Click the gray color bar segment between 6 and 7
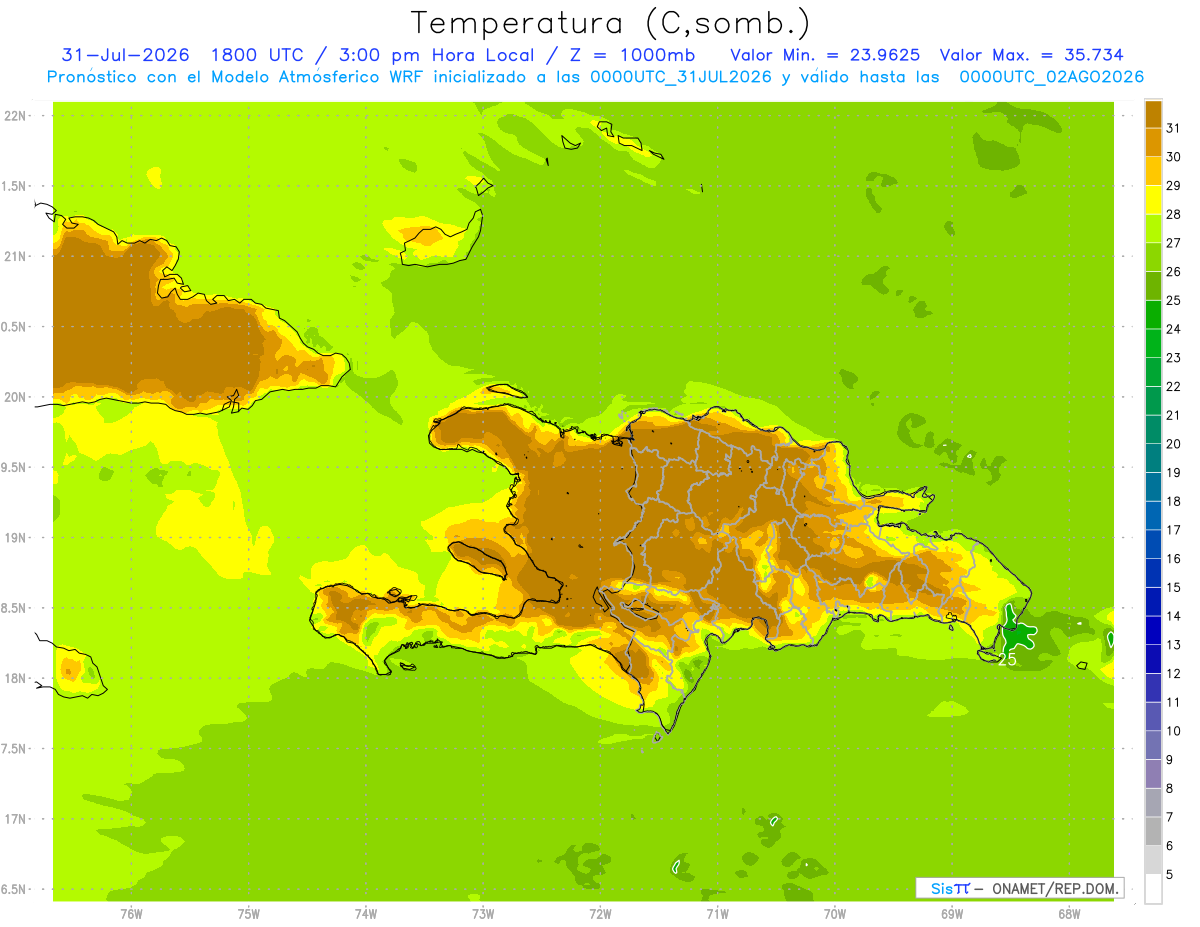This screenshot has width=1200, height=927. [x=1153, y=831]
